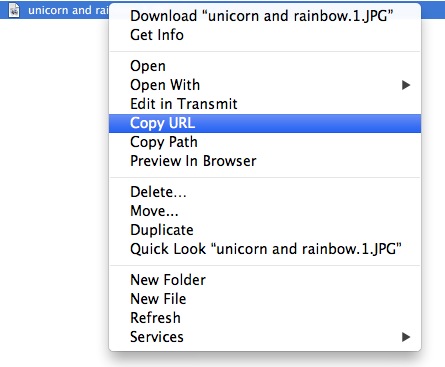This screenshot has width=445, height=367.
Task: Select Refresh in the context menu
Action: 265,318
